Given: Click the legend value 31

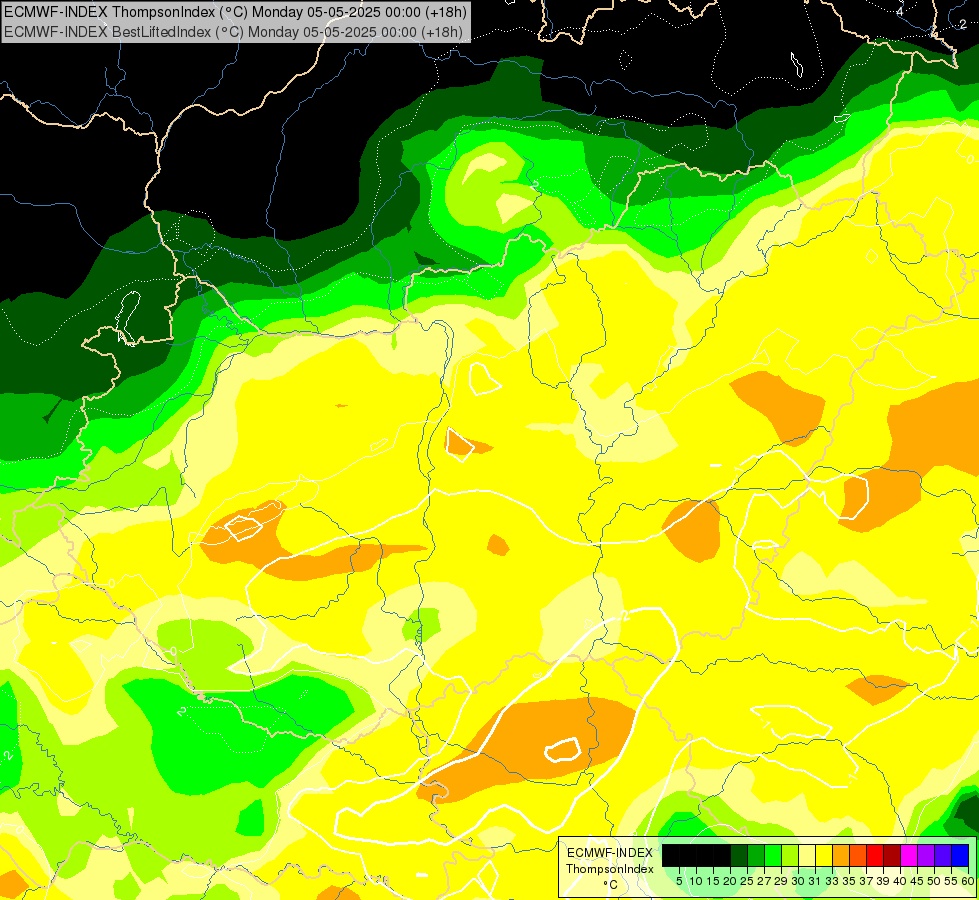Looking at the screenshot, I should point(815,881).
